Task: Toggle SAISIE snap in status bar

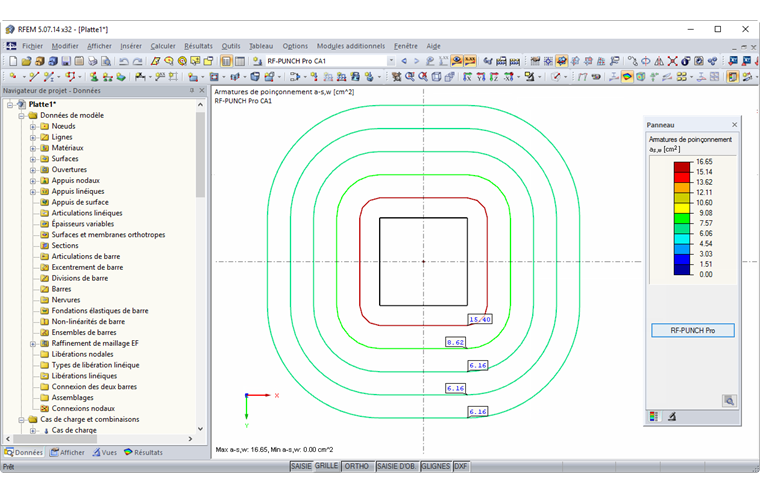Action: pyautogui.click(x=301, y=466)
